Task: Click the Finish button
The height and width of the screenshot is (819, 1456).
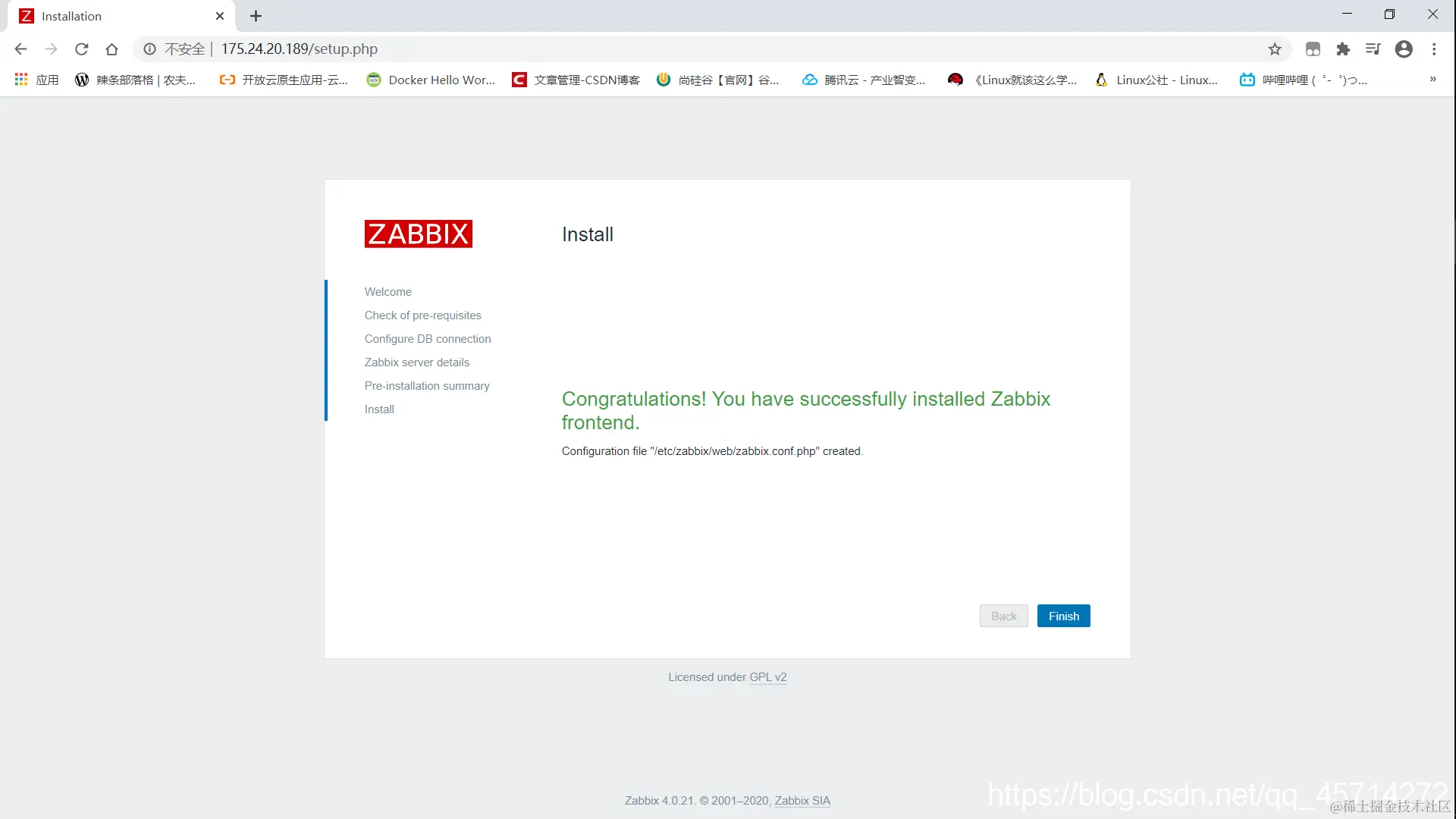Action: click(x=1063, y=616)
